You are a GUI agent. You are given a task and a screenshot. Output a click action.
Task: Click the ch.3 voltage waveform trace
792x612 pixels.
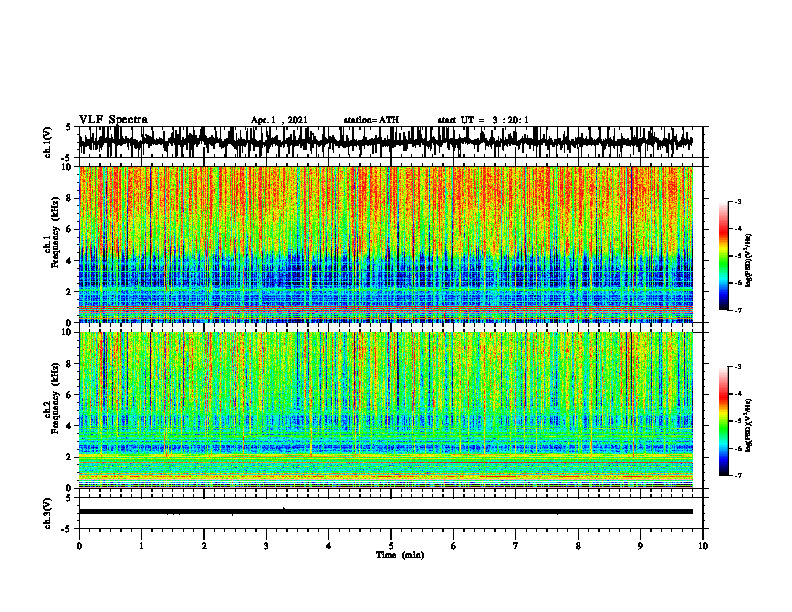coord(385,512)
